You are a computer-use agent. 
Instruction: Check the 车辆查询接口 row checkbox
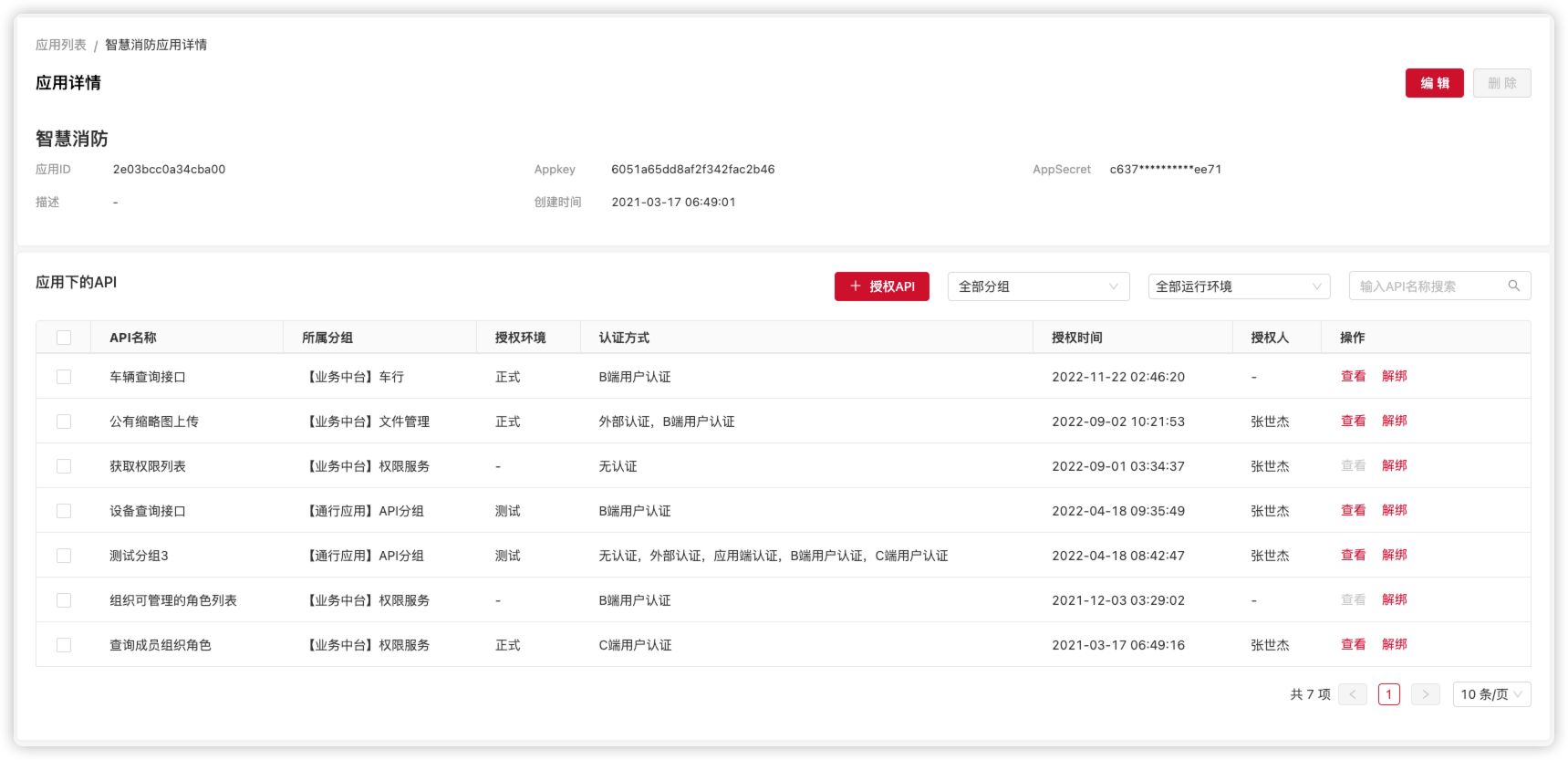pyautogui.click(x=64, y=377)
